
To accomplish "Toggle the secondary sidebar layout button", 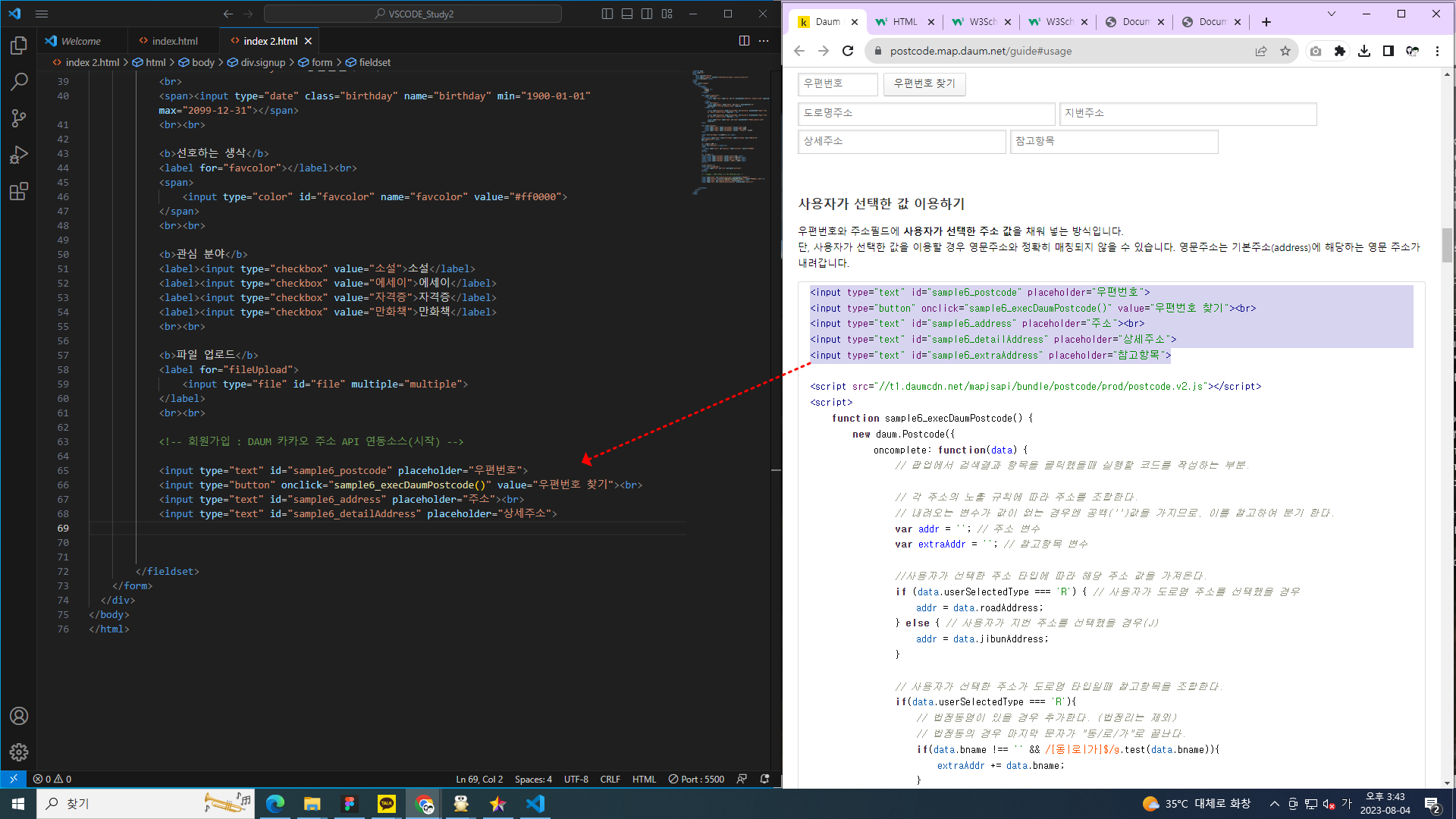I will (x=647, y=14).
